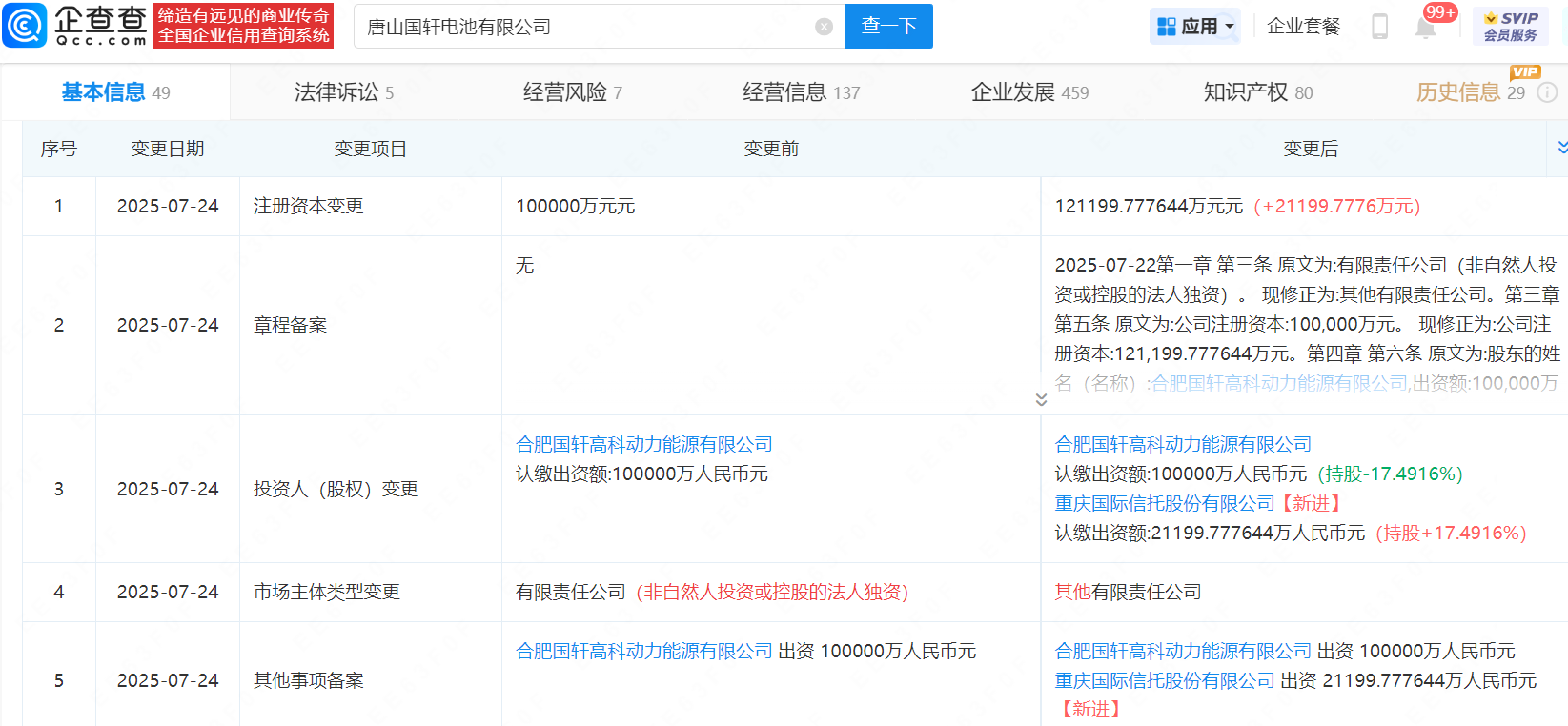Image resolution: width=1568 pixels, height=726 pixels.
Task: Click the 100000万元元 value in row 1
Action: pyautogui.click(x=575, y=206)
